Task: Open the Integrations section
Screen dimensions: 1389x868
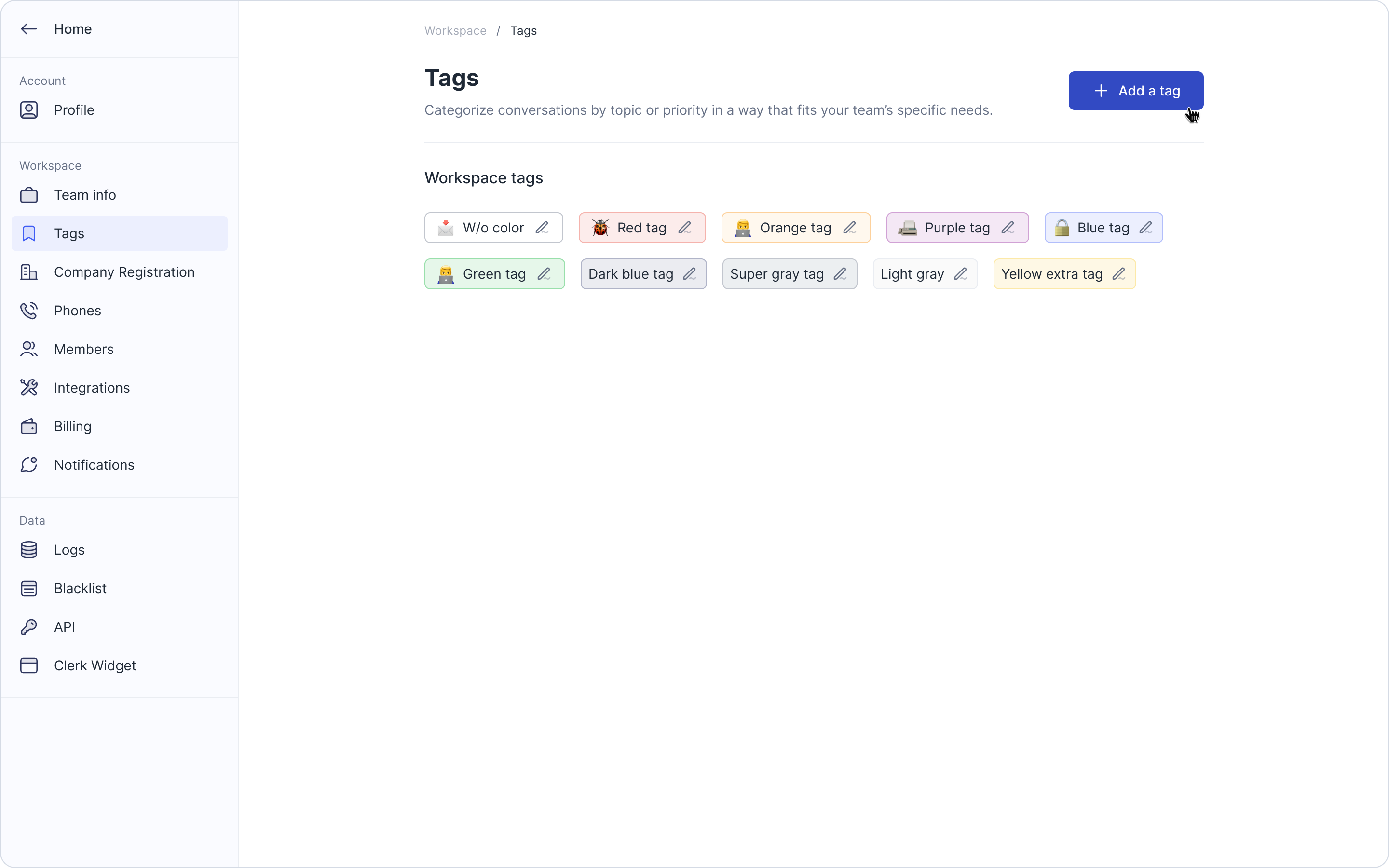Action: coord(92,388)
